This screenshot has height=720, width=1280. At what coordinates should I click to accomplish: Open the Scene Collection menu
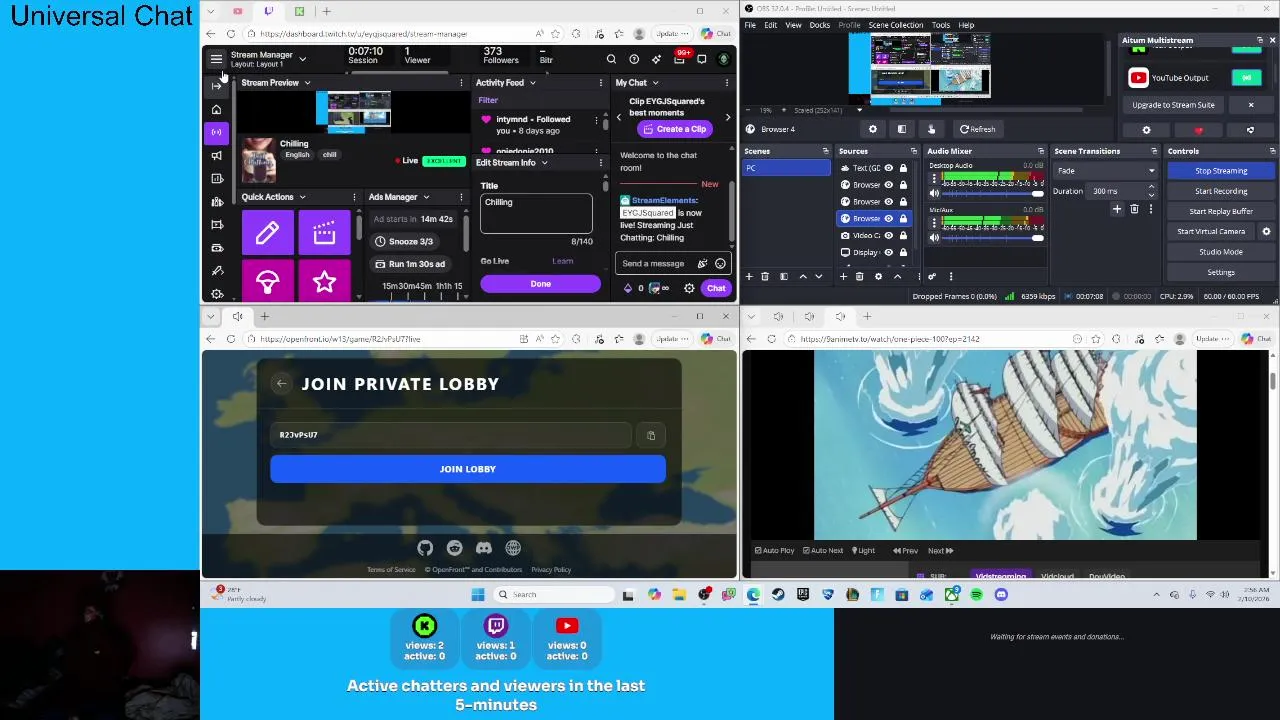coord(896,25)
